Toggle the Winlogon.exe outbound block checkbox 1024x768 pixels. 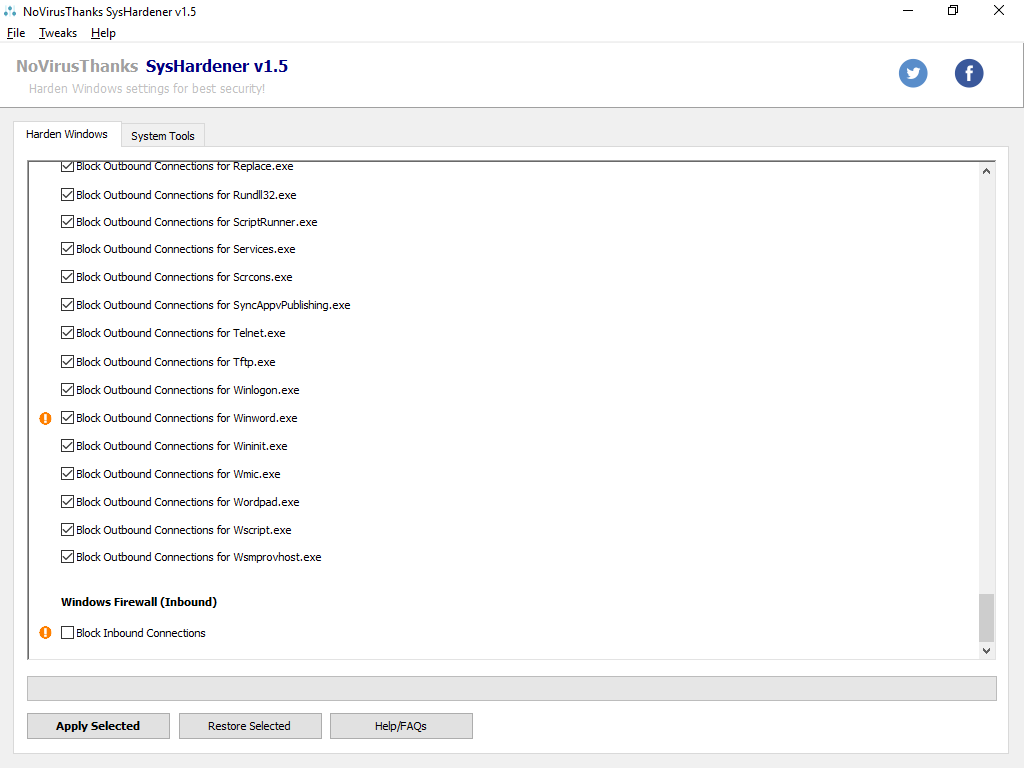67,390
